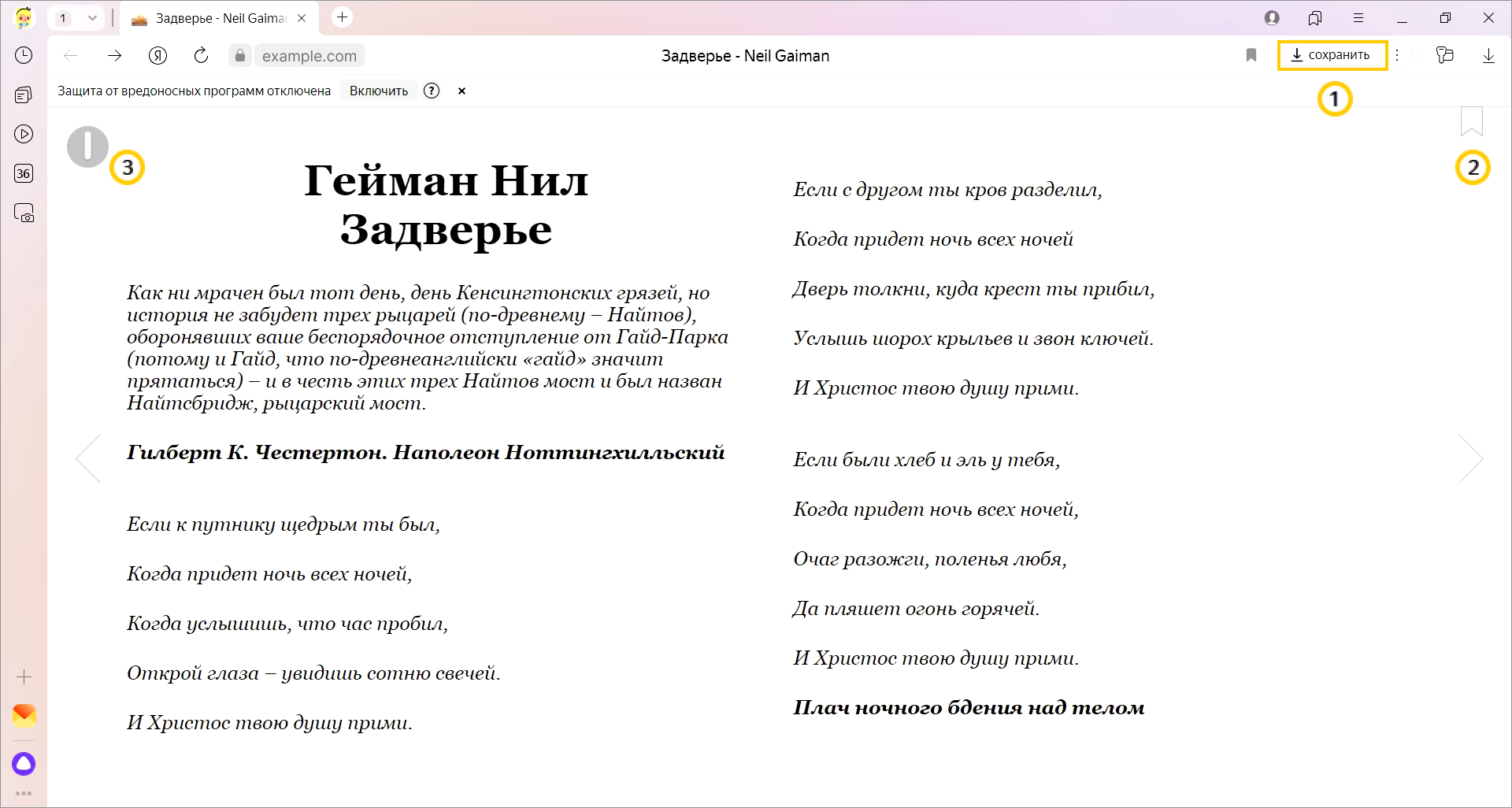Click text Гилберт К. Честертон. Наполеон Ноттингхилльский
This screenshot has width=1512, height=808.
coord(425,453)
